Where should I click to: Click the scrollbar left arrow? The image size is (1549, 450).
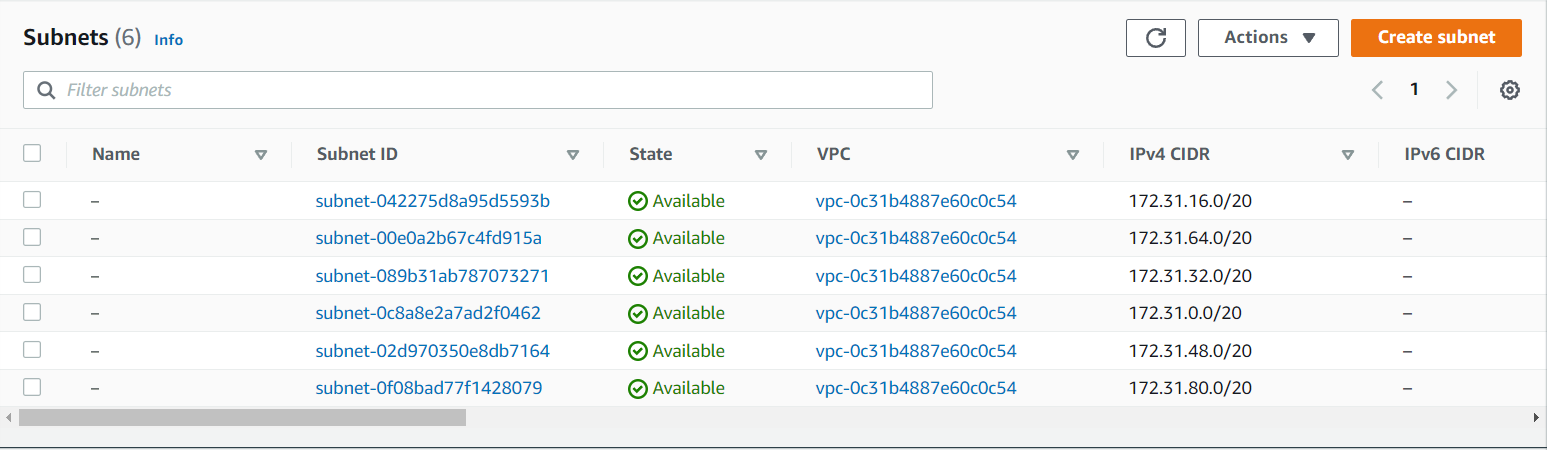click(8, 417)
